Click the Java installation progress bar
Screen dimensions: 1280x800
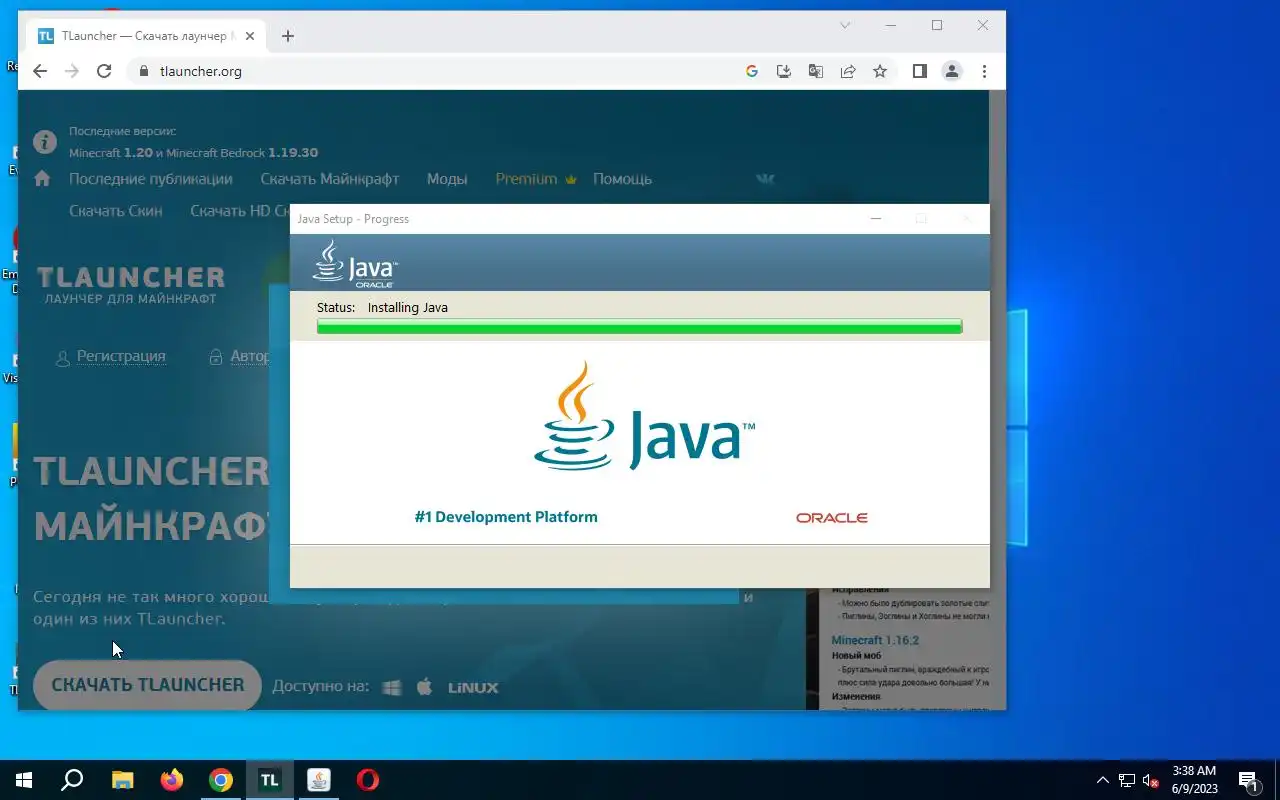[x=639, y=326]
